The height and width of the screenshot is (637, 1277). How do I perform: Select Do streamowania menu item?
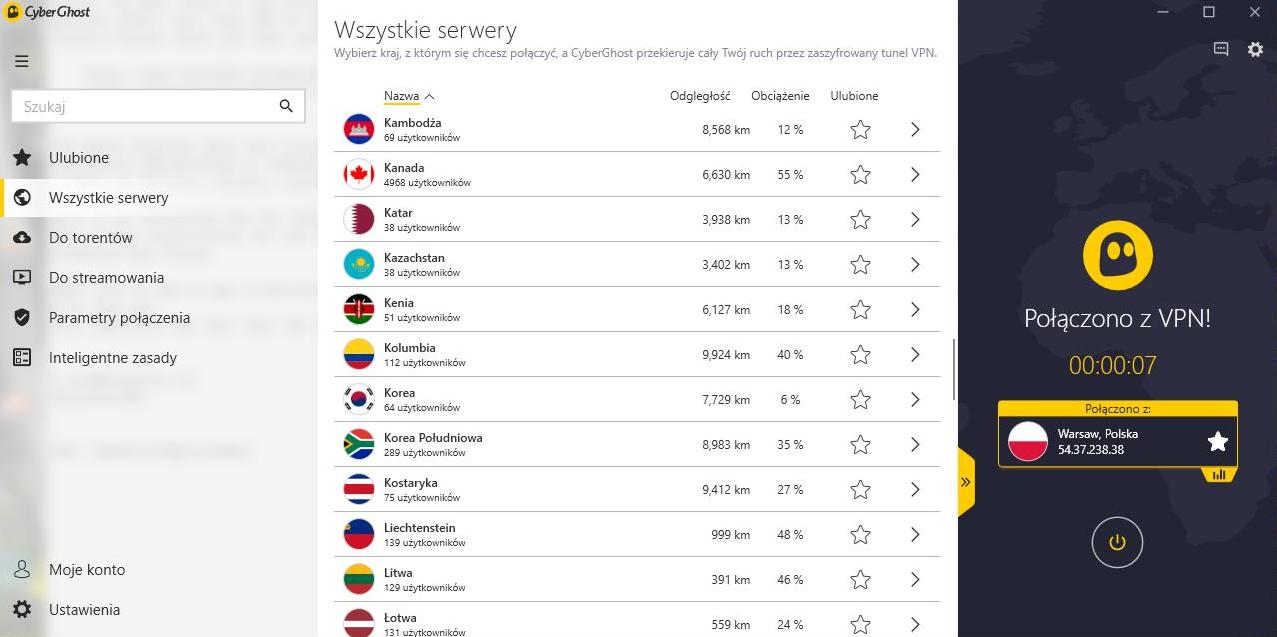pyautogui.click(x=106, y=278)
